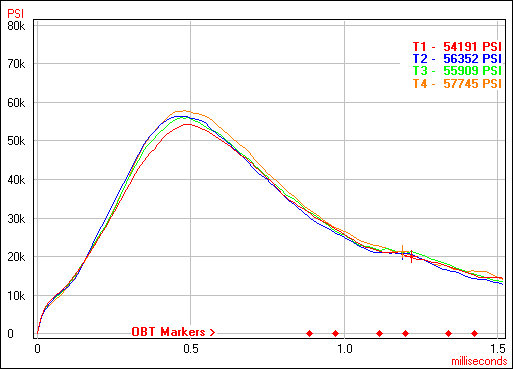Viewport: 513px width, 369px height.
Task: Click the 0.5 x-axis label
Action: (x=191, y=349)
